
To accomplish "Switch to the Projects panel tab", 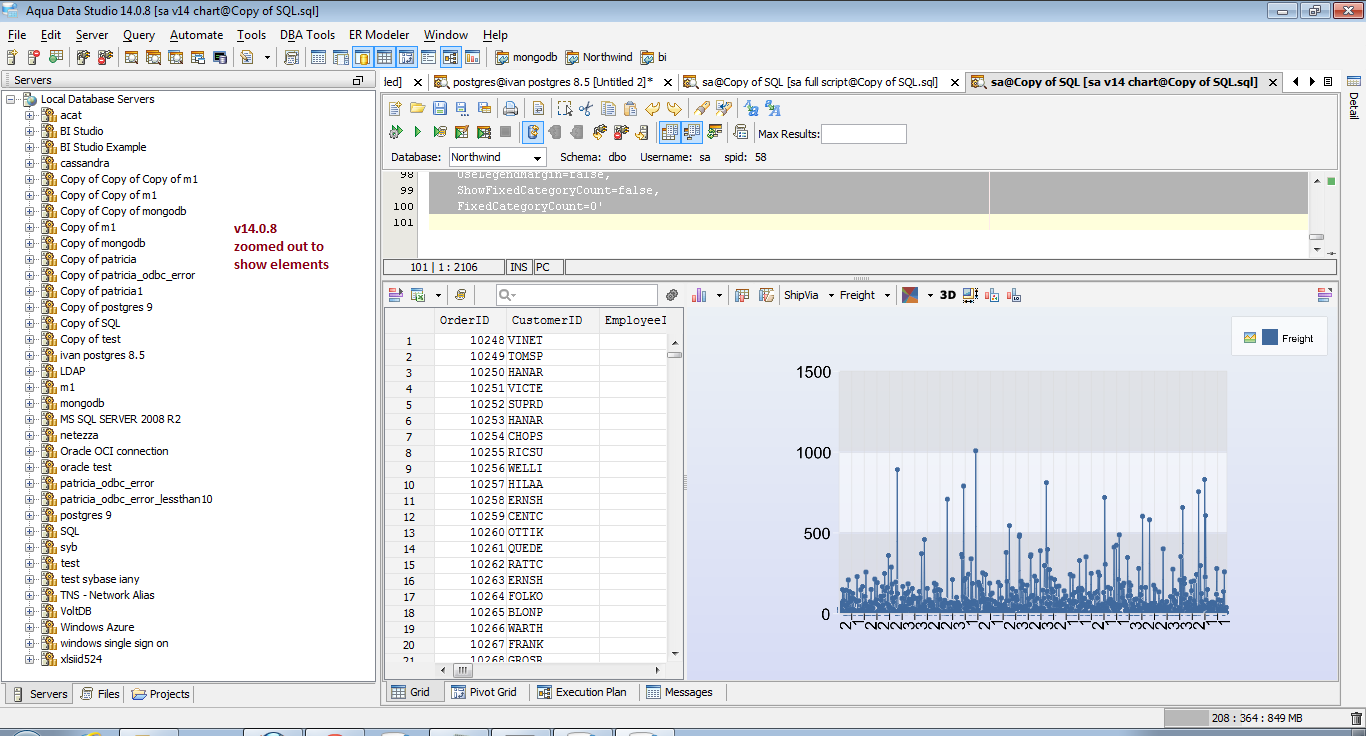I will coord(160,694).
